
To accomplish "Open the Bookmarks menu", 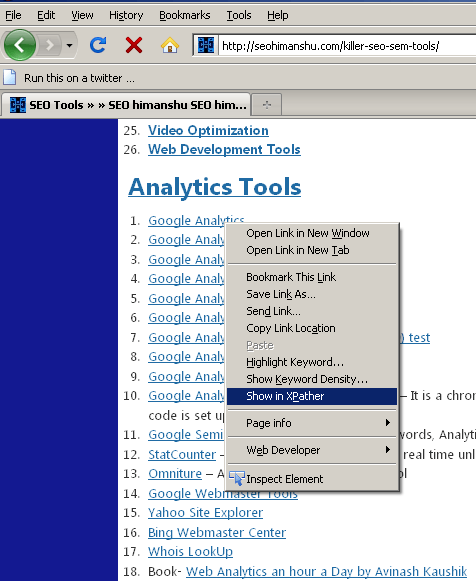I will click(184, 15).
